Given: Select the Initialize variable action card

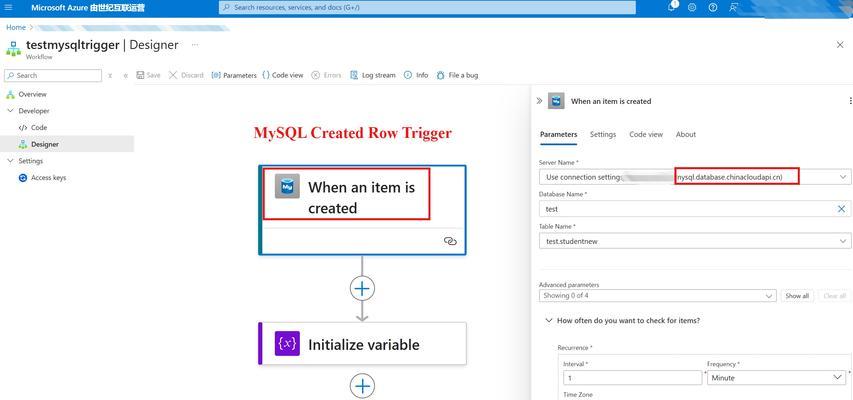Looking at the screenshot, I should click(362, 343).
